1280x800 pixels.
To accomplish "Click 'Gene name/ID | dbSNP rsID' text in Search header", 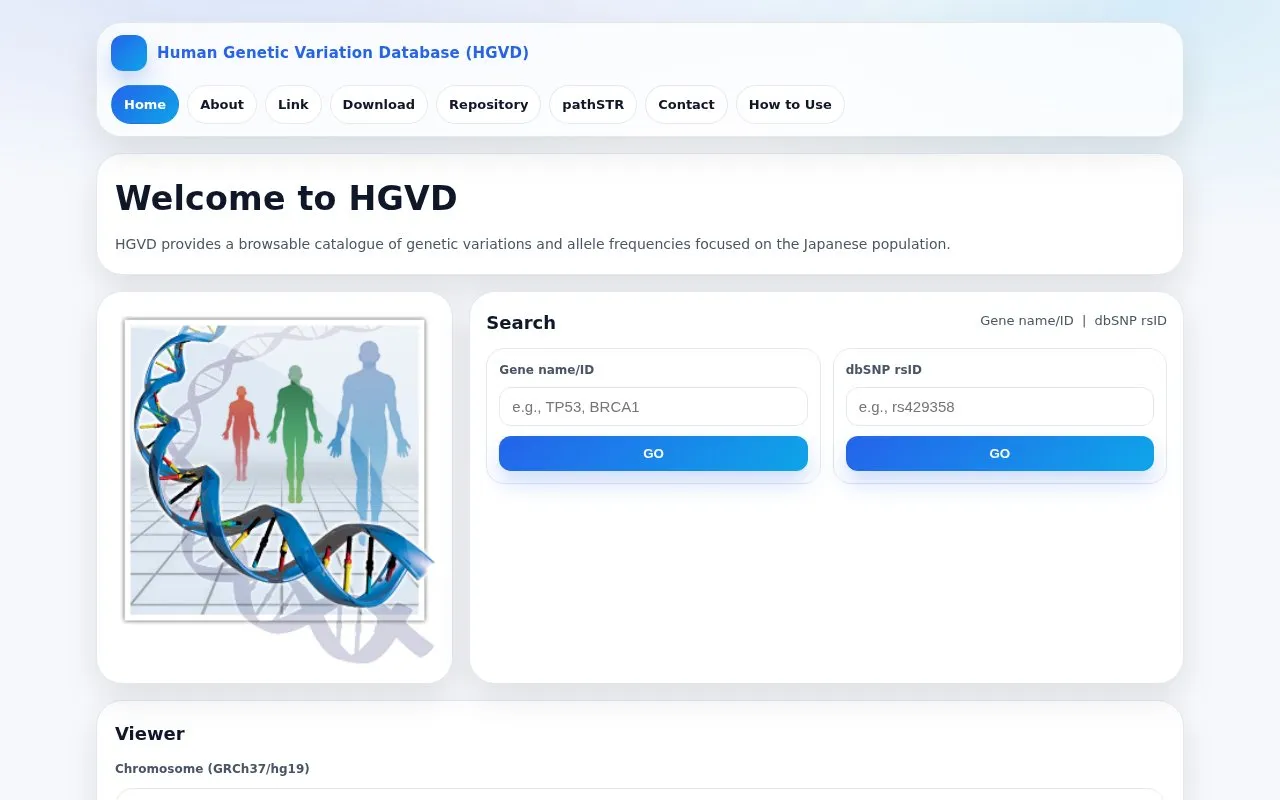I will point(1073,321).
